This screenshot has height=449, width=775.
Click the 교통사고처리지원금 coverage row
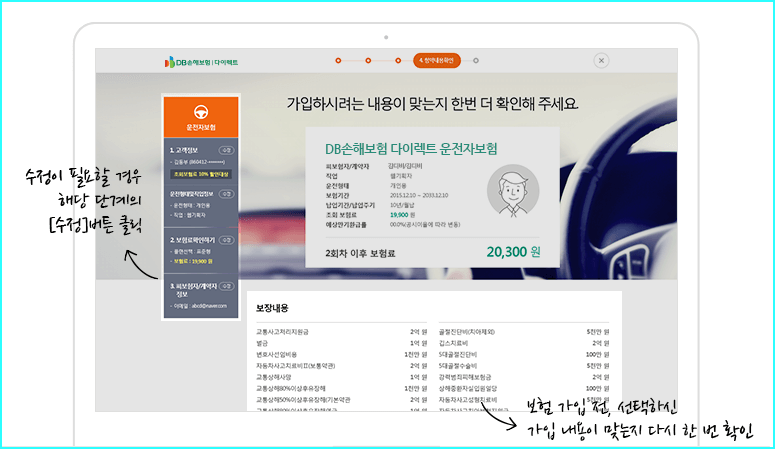341,332
